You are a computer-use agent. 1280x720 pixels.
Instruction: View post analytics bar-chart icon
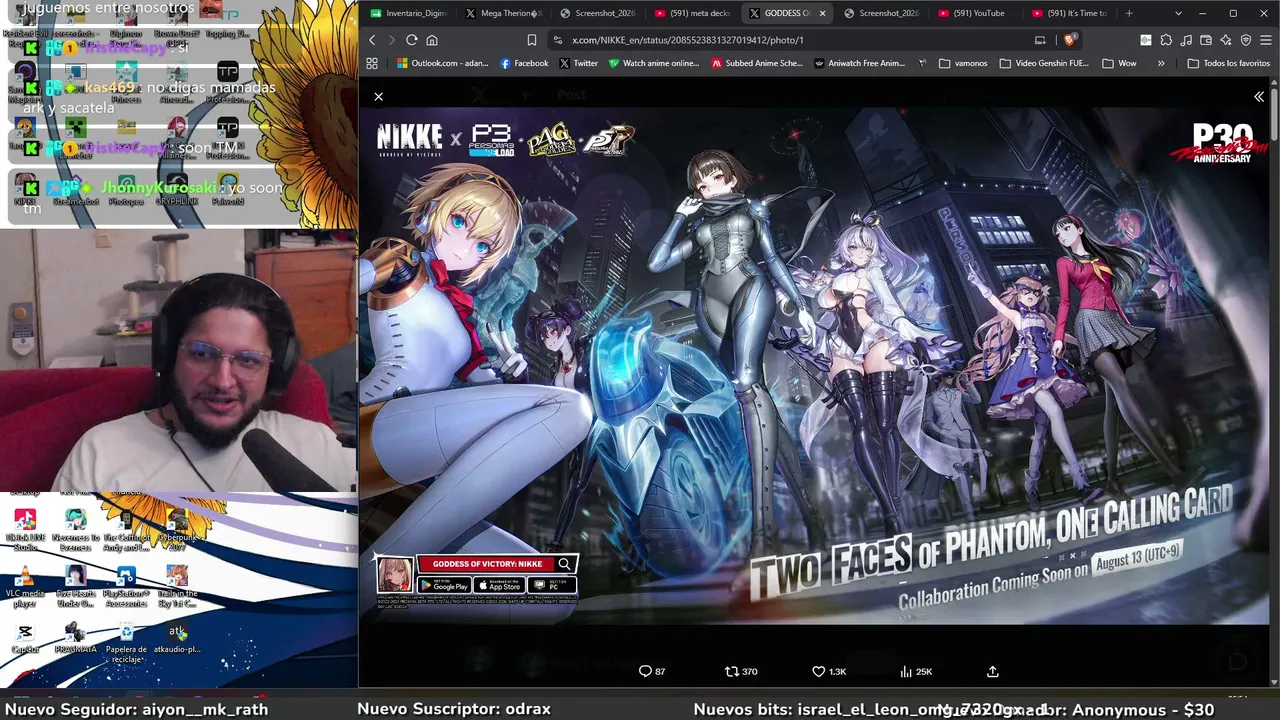point(906,671)
